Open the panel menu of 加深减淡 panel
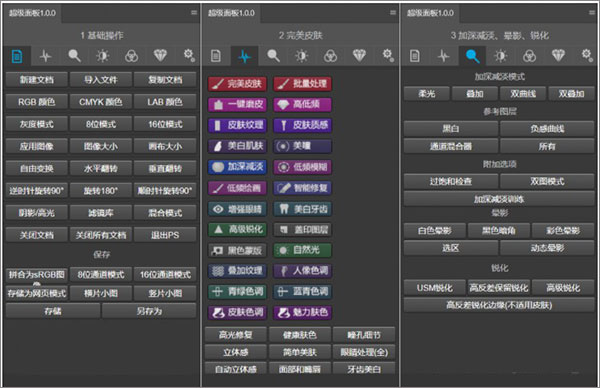 coord(592,13)
